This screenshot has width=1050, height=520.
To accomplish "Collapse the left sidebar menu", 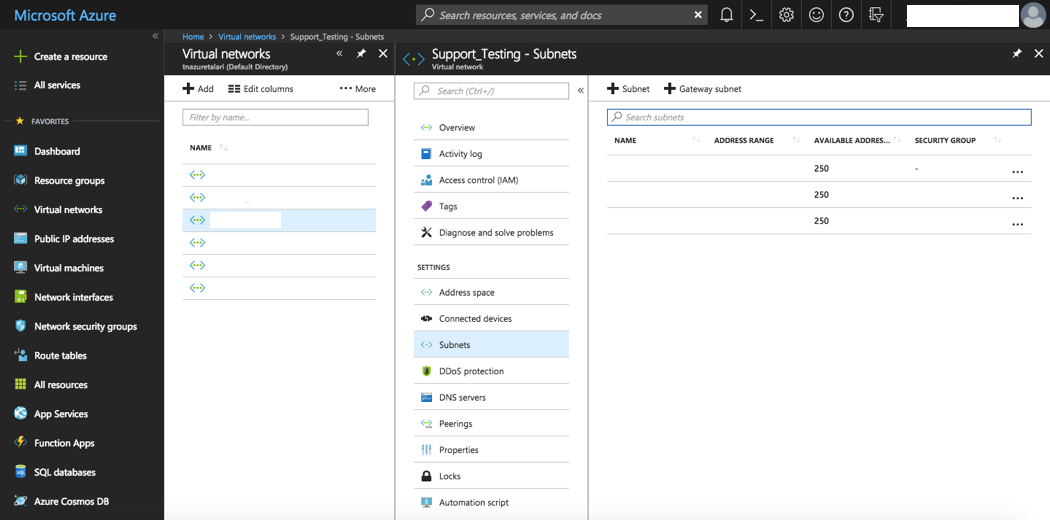I will (155, 36).
